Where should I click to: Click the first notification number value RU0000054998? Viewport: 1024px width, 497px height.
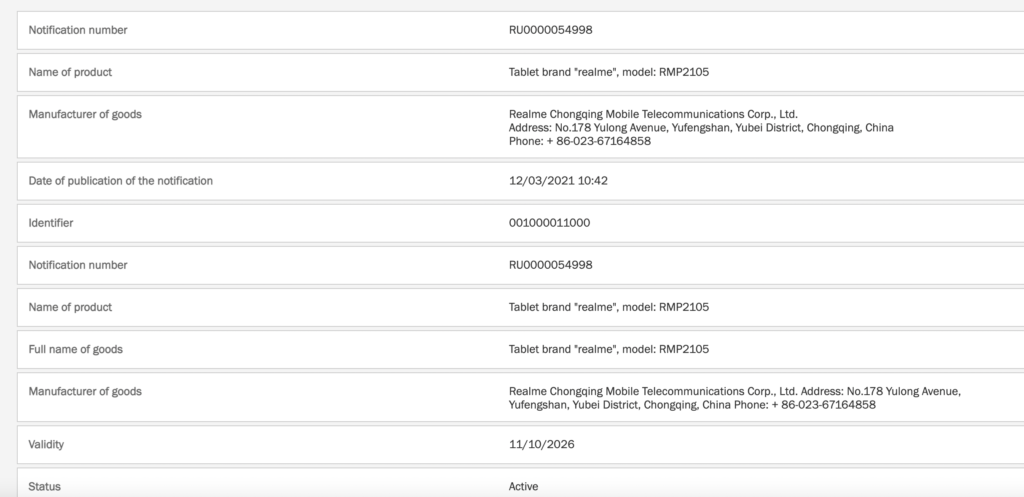tap(551, 30)
